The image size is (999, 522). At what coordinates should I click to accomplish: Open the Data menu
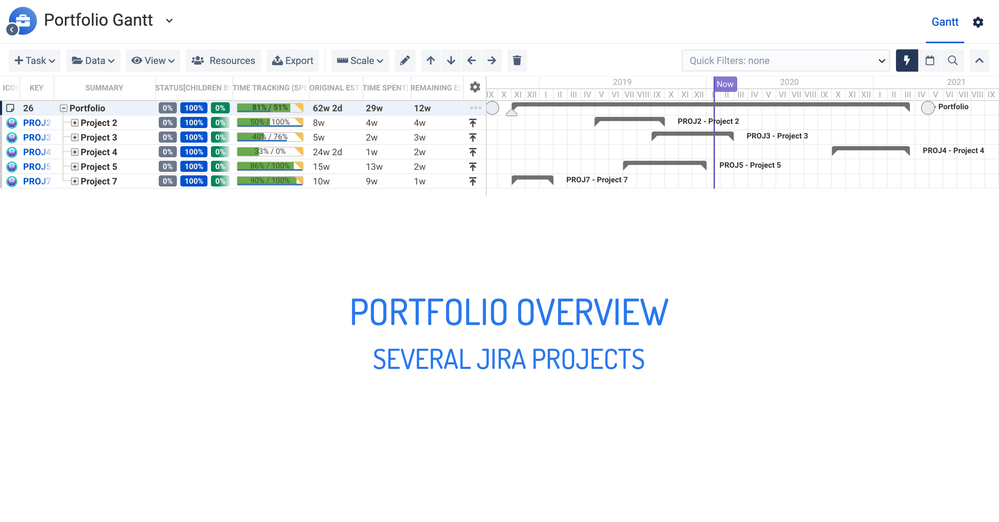pyautogui.click(x=93, y=61)
